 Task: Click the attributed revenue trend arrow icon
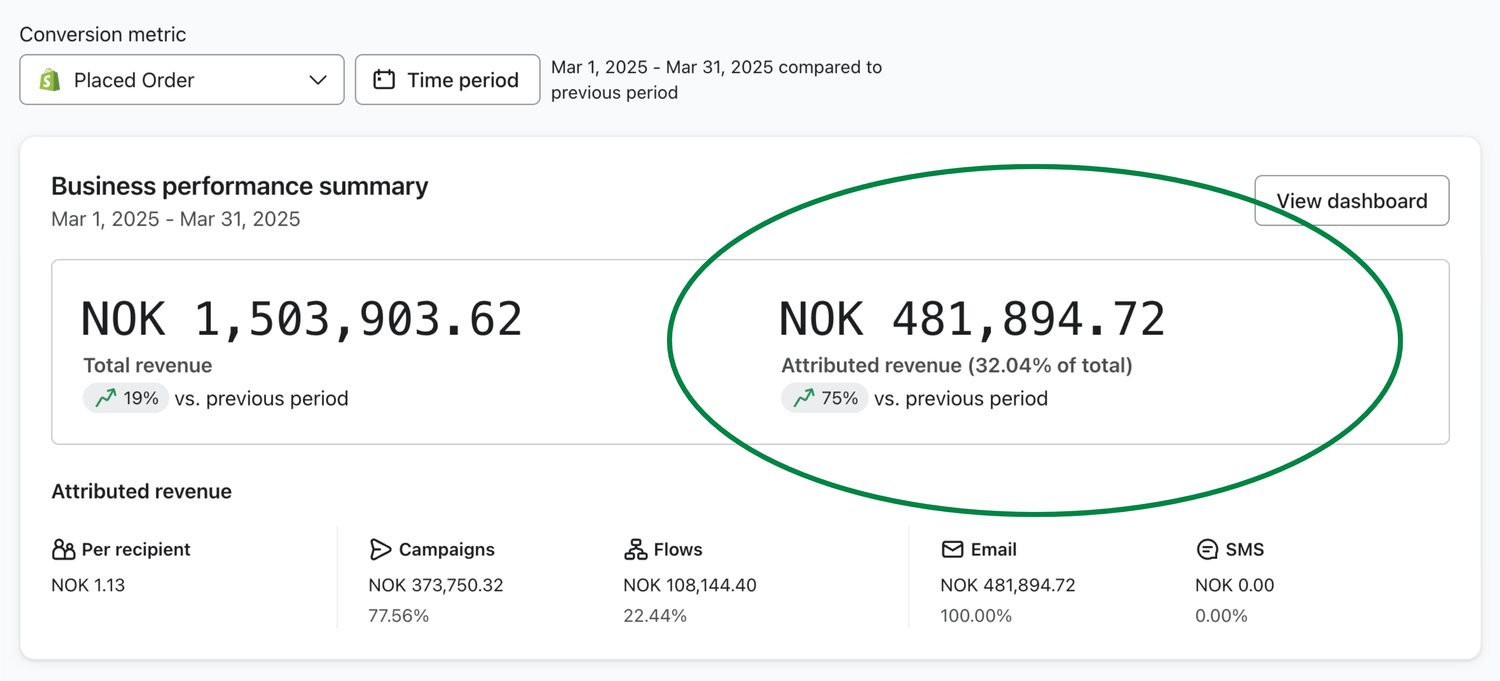coord(804,399)
